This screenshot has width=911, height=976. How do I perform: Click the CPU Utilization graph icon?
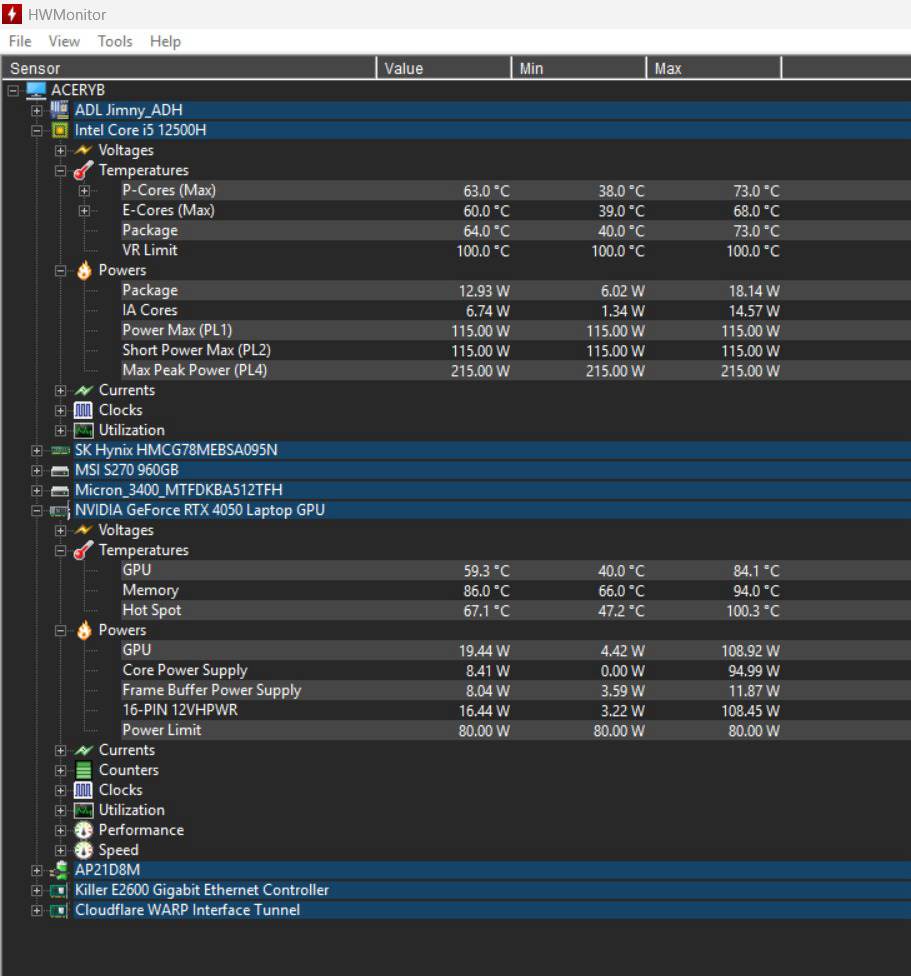[83, 430]
